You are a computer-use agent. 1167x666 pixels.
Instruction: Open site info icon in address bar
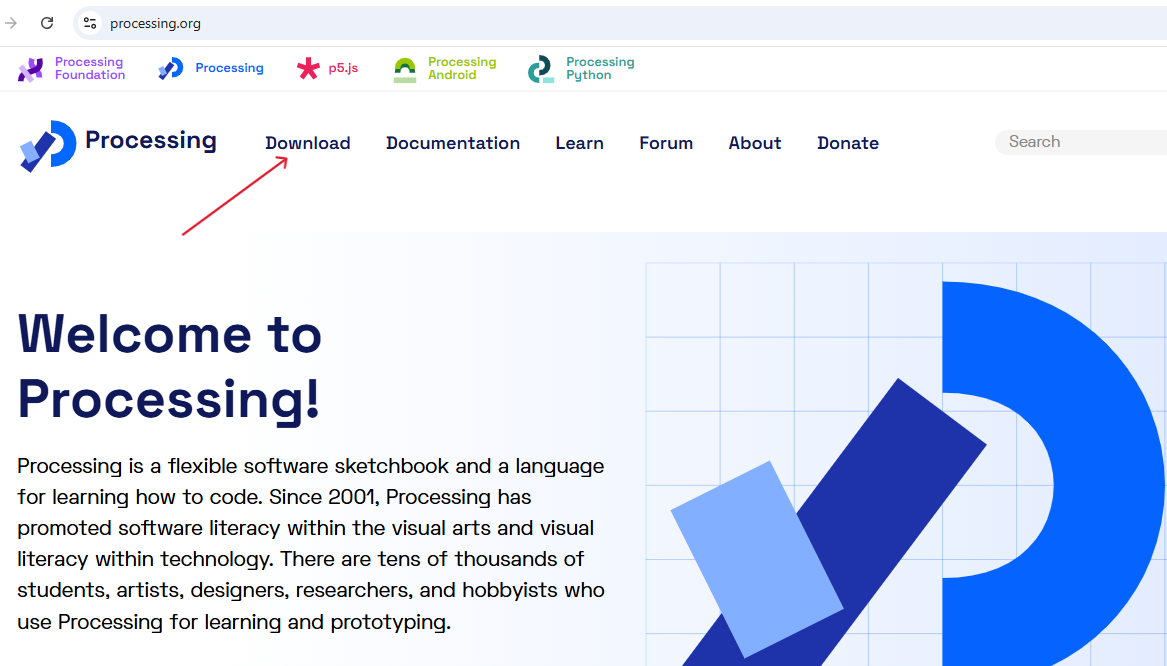coord(90,23)
